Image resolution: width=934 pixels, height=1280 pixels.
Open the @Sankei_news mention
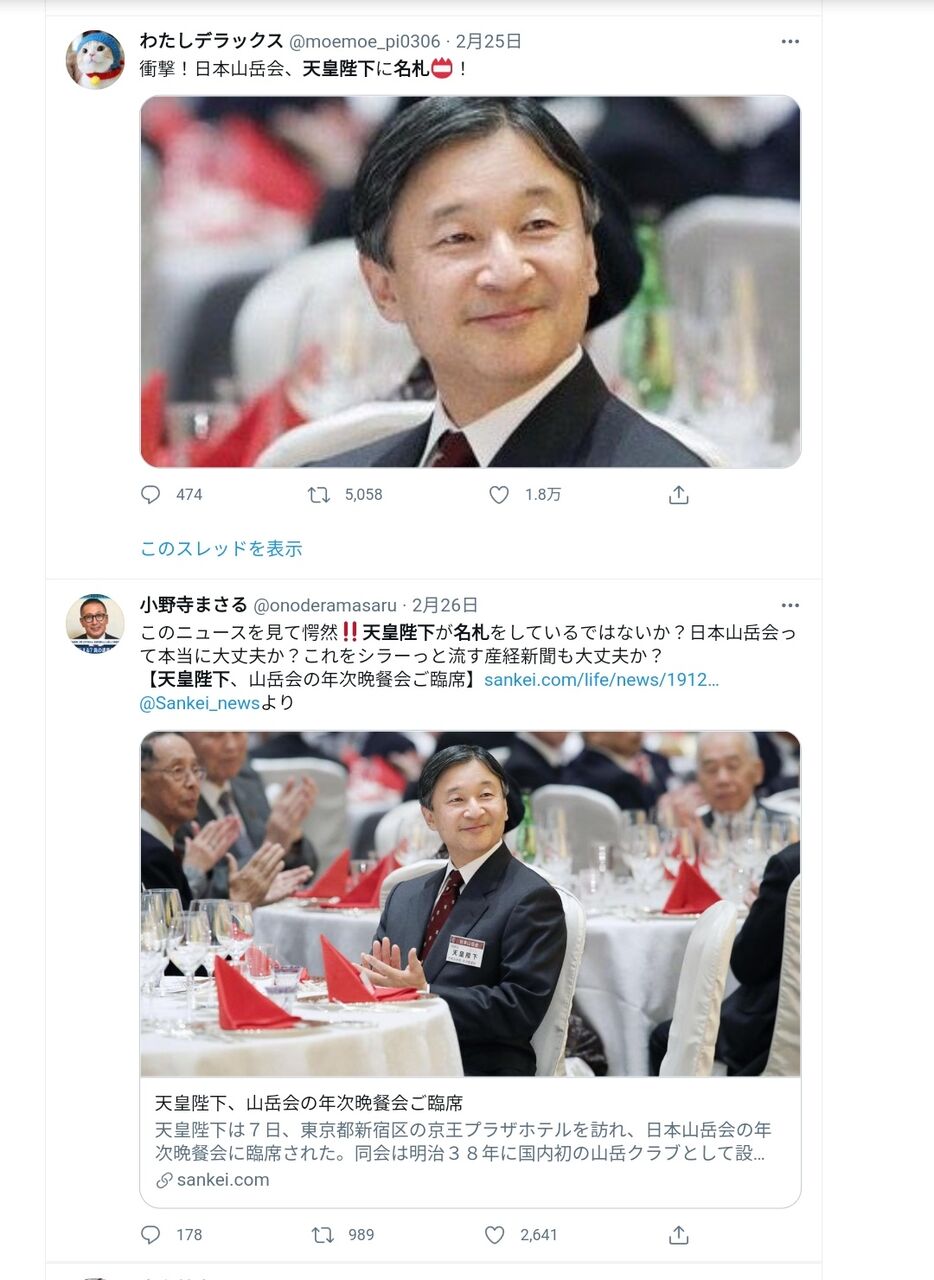tap(200, 703)
